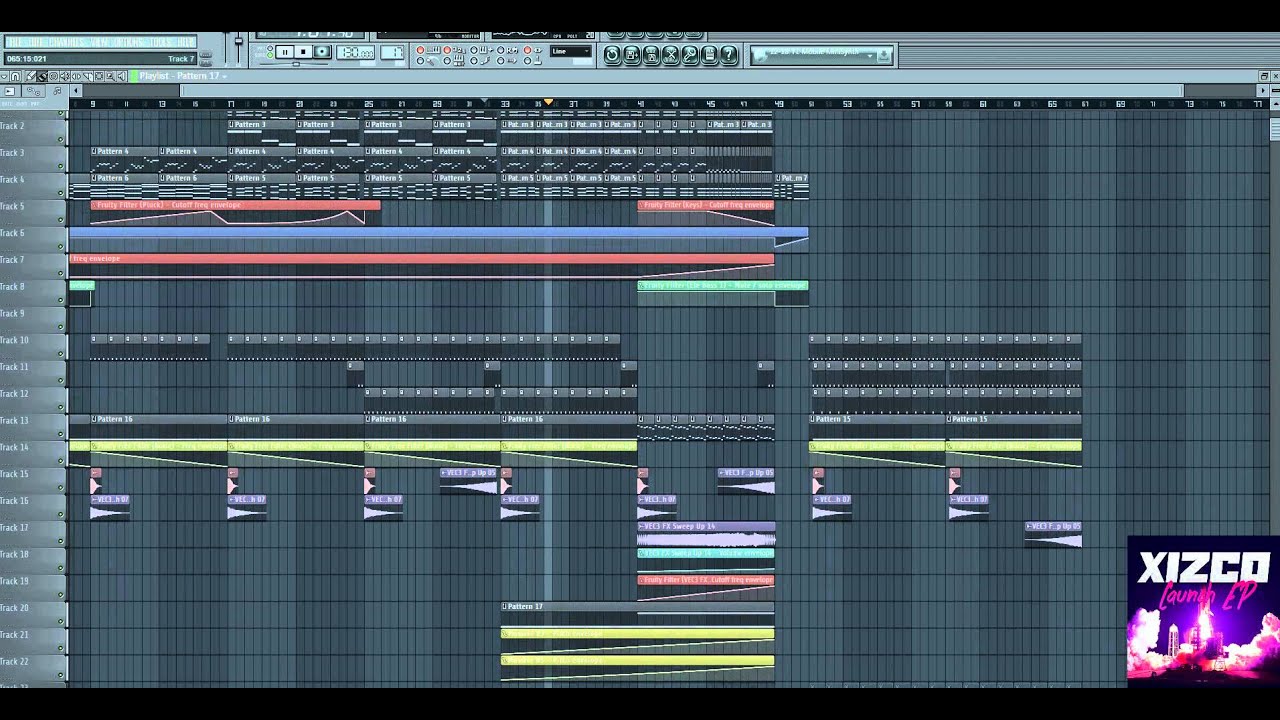Toggle the 3-2-1 recording countdown option

point(455,50)
